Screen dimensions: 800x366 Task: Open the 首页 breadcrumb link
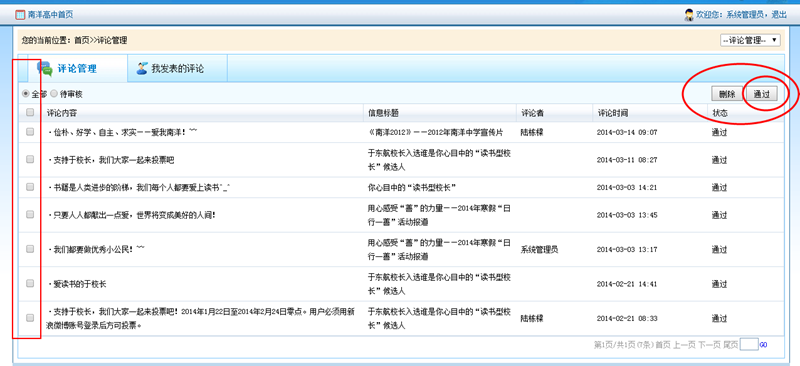click(81, 40)
